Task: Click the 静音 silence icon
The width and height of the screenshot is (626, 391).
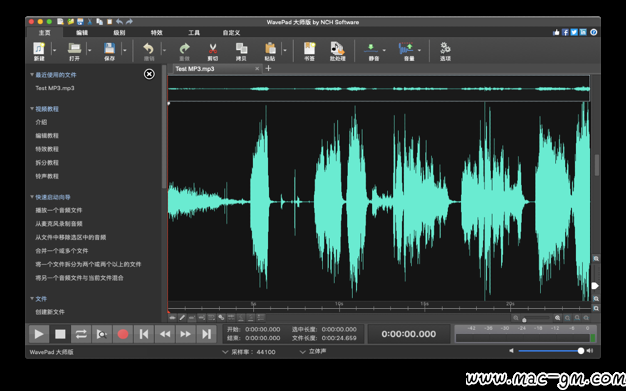Action: [x=371, y=49]
